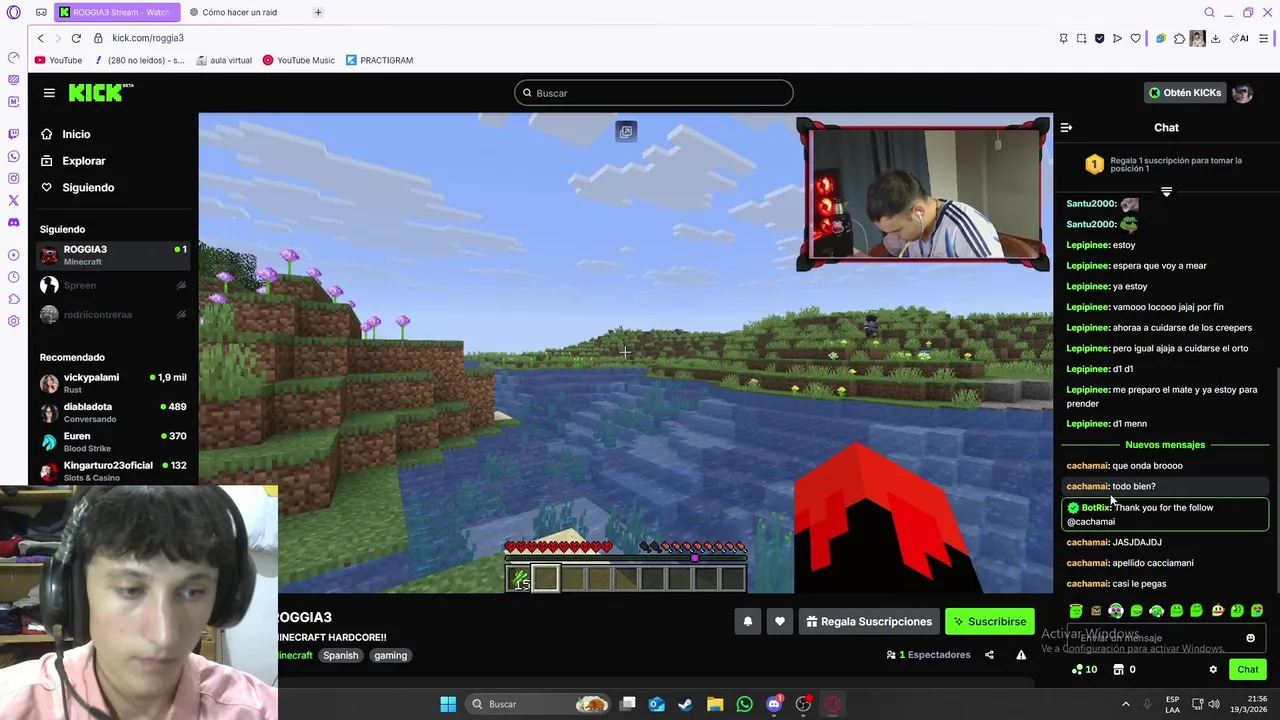Open File Explorer from taskbar

[715, 704]
